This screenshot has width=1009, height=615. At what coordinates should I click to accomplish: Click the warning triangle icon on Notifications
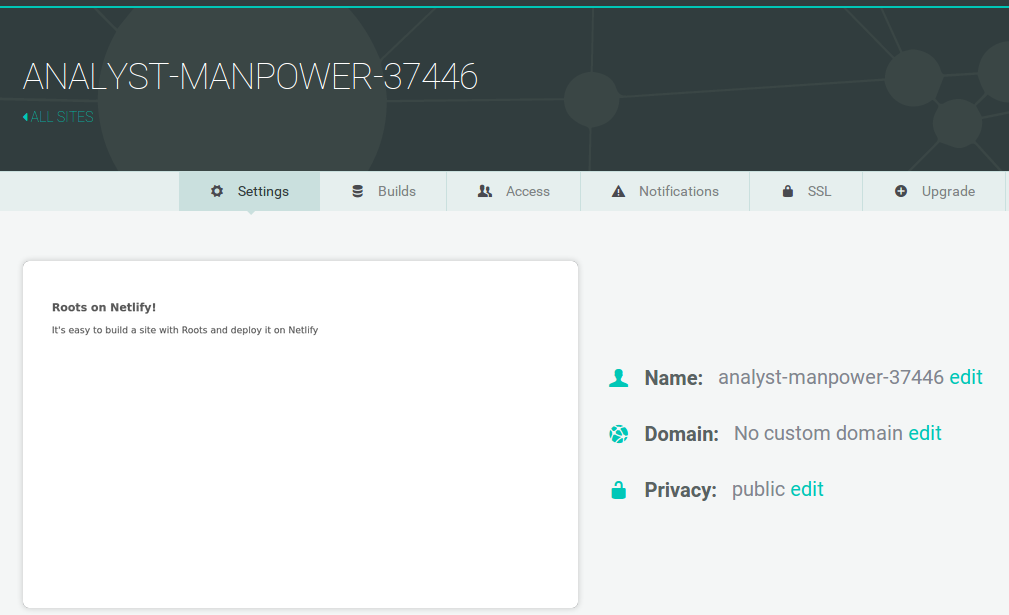pos(618,191)
